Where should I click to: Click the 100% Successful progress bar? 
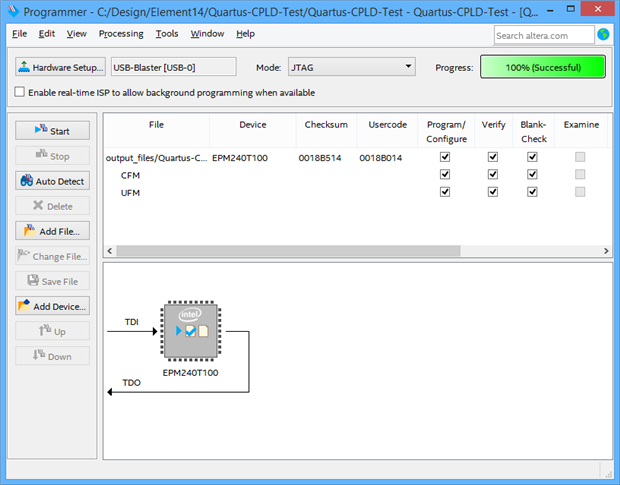(543, 67)
